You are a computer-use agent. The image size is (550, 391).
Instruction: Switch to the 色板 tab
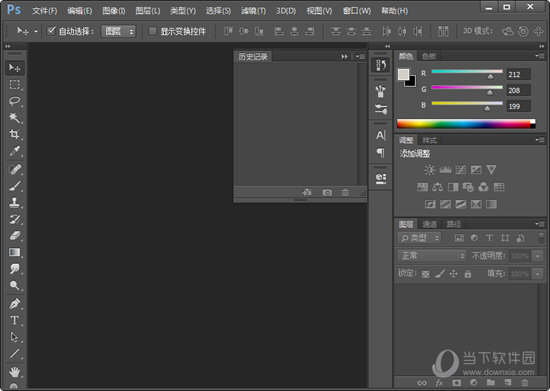[x=429, y=56]
